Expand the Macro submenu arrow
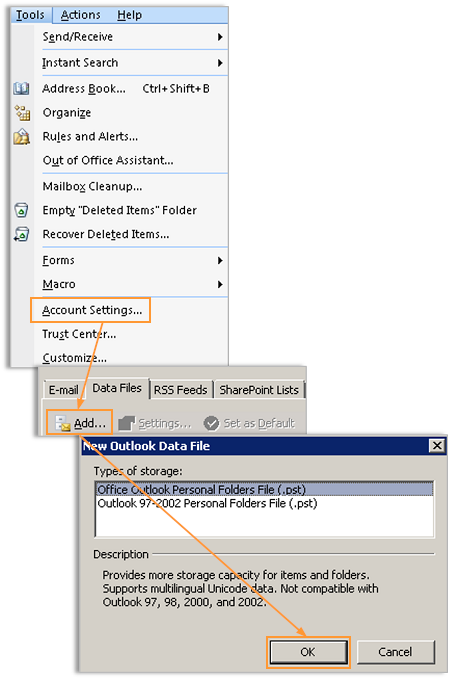 [220, 285]
